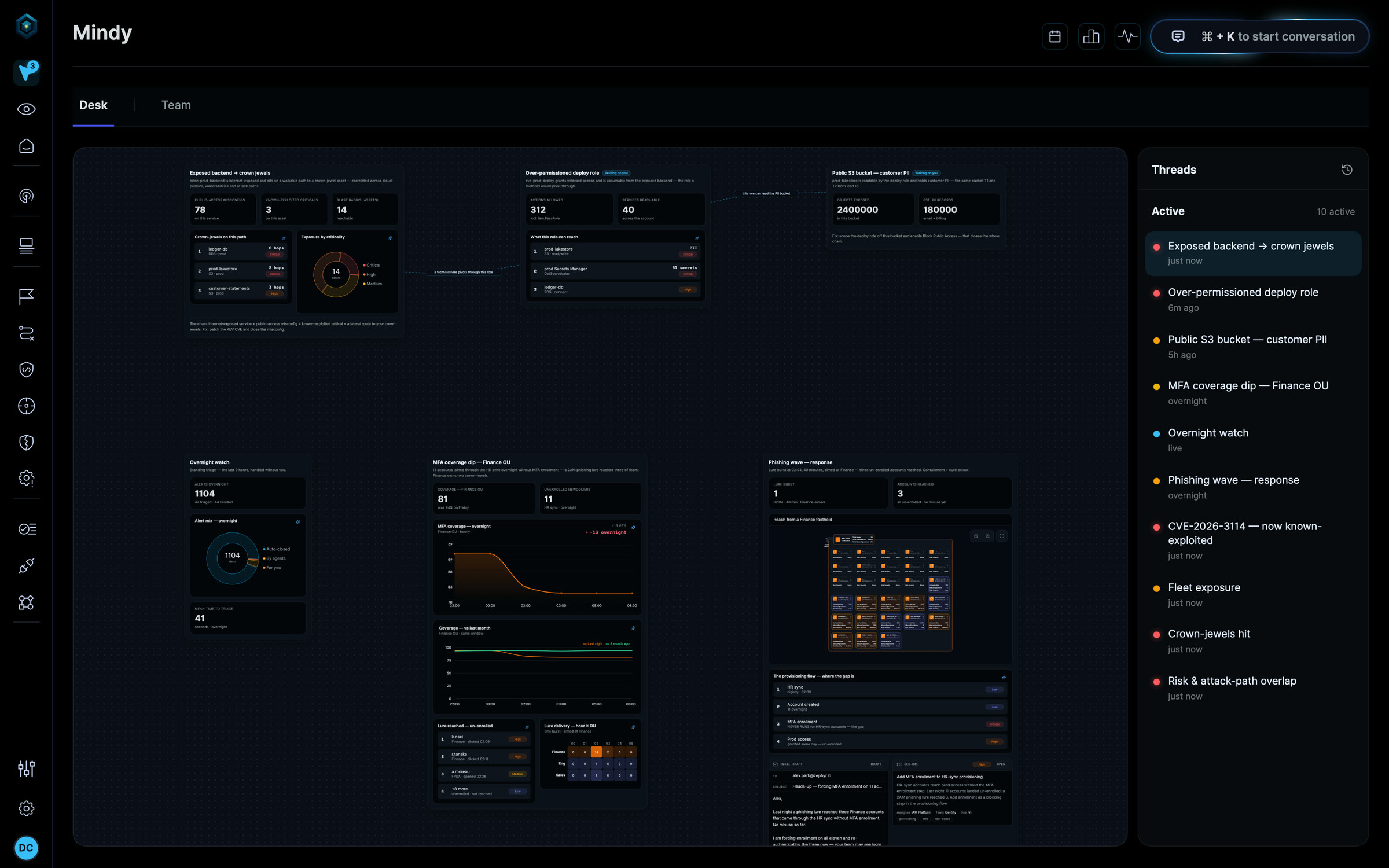1389x868 pixels.
Task: Zoom in the Finance foothold graph
Action: pos(987,536)
